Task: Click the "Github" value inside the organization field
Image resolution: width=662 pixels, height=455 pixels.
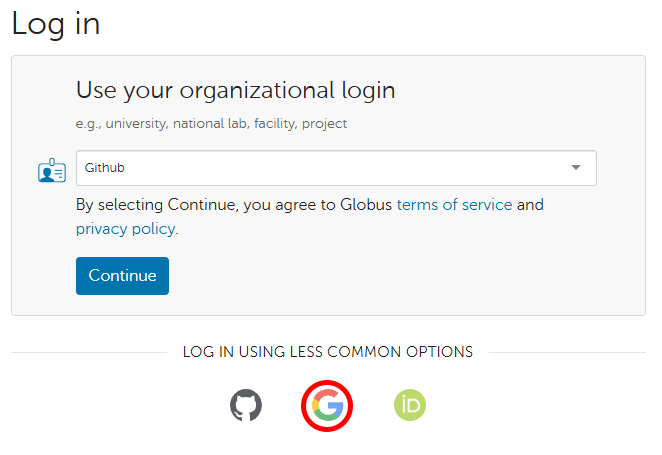Action: pyautogui.click(x=104, y=168)
